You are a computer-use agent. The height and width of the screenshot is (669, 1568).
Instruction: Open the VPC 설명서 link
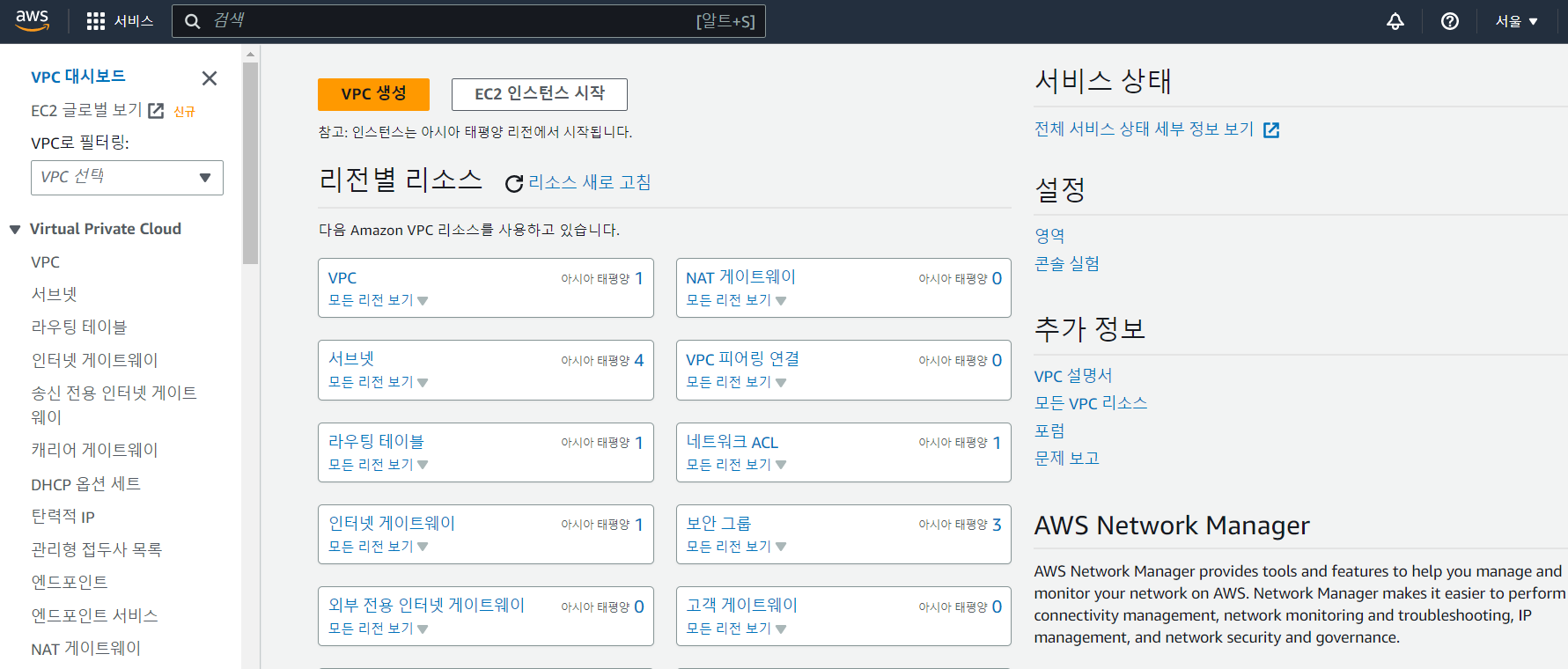tap(1073, 376)
